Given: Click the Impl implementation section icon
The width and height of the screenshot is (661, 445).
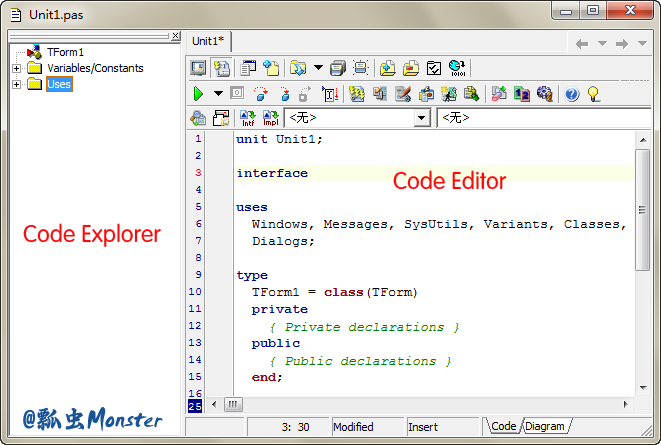Looking at the screenshot, I should tap(270, 119).
